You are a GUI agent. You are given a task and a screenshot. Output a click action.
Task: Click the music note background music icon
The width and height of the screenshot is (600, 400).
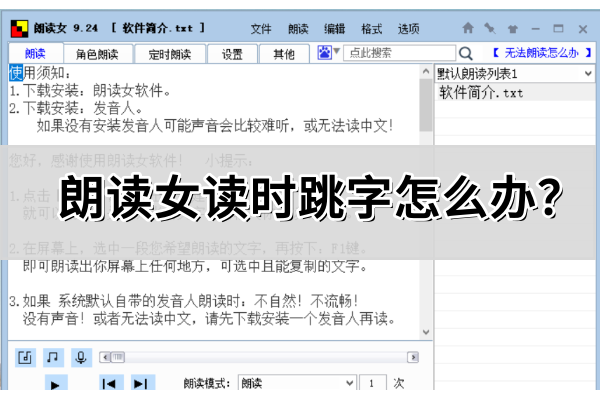pyautogui.click(x=53, y=358)
